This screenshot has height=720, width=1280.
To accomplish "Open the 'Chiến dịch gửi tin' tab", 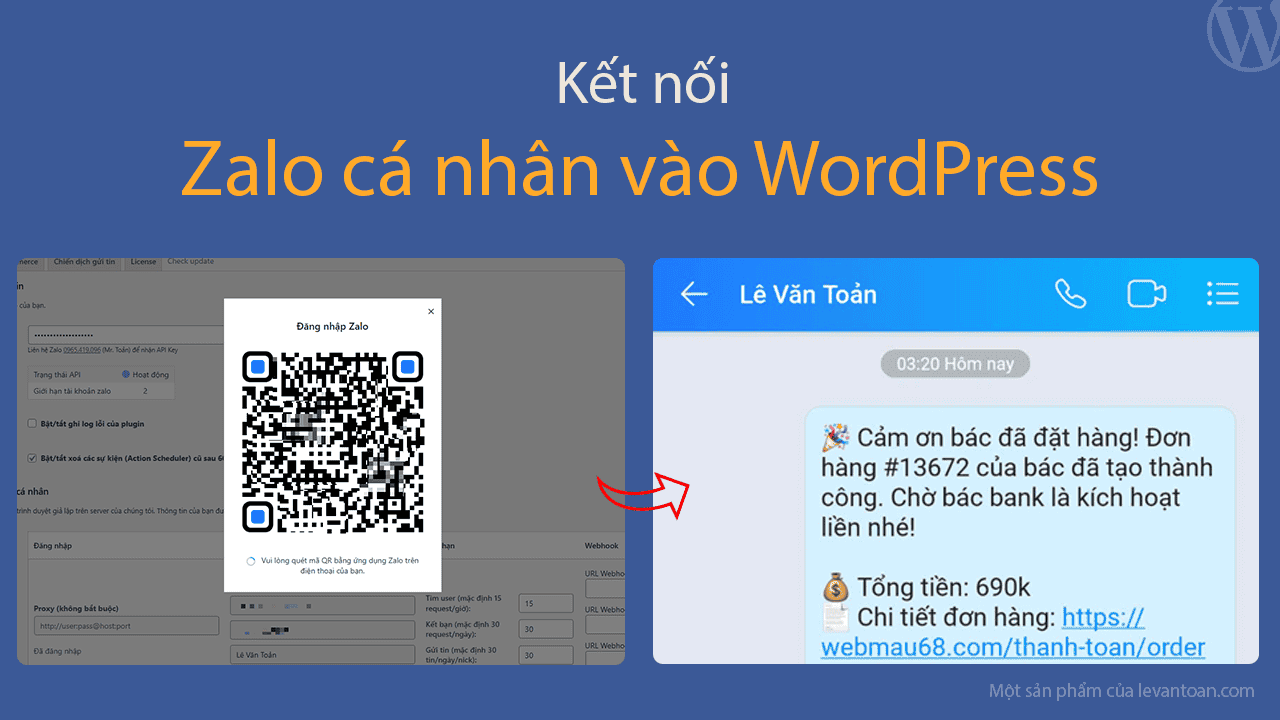I will pos(84,262).
